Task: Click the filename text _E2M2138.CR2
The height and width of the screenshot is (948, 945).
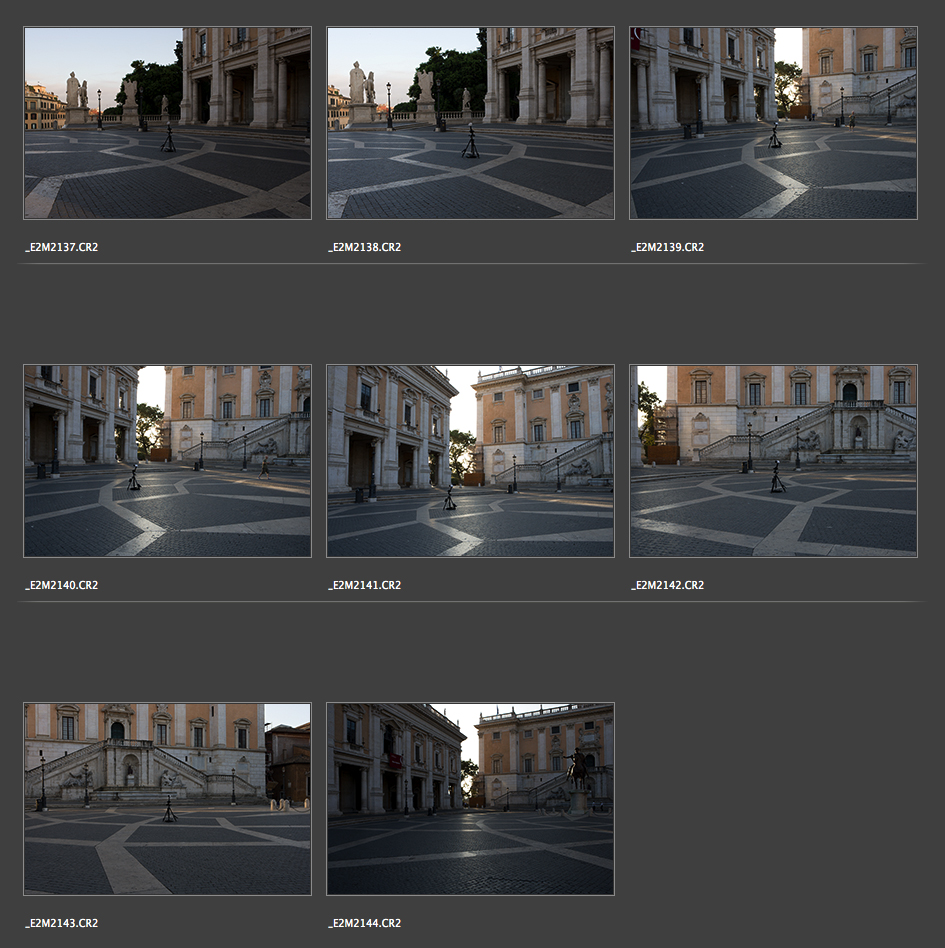Action: point(365,247)
